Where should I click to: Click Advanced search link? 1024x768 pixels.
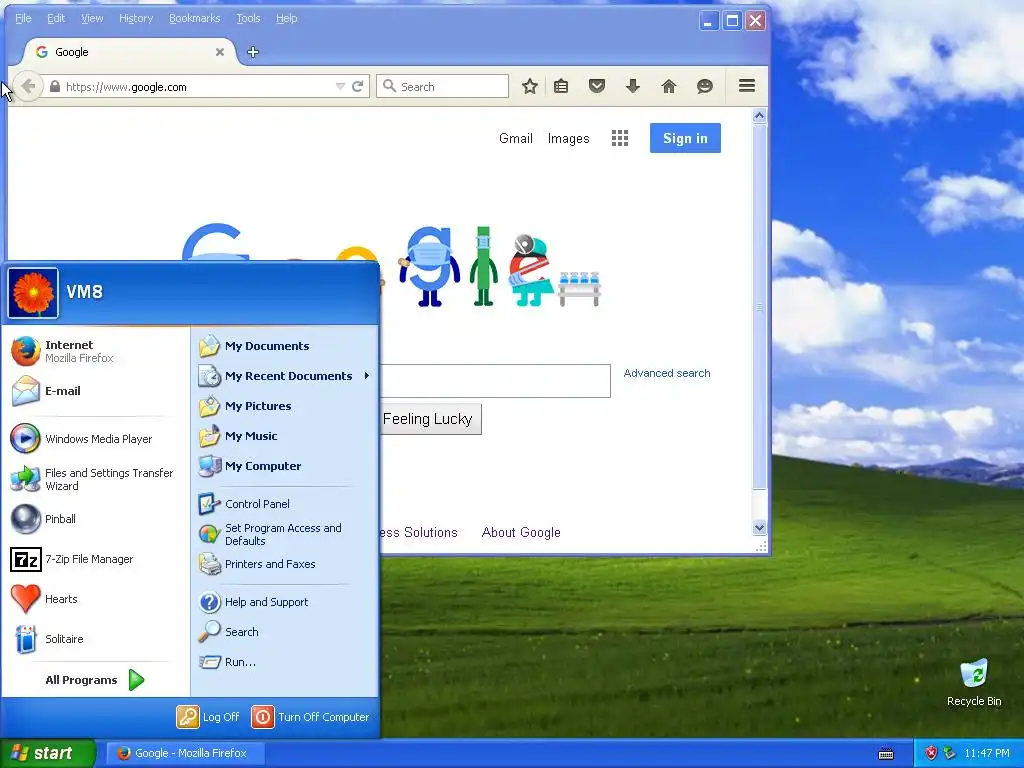coord(667,373)
